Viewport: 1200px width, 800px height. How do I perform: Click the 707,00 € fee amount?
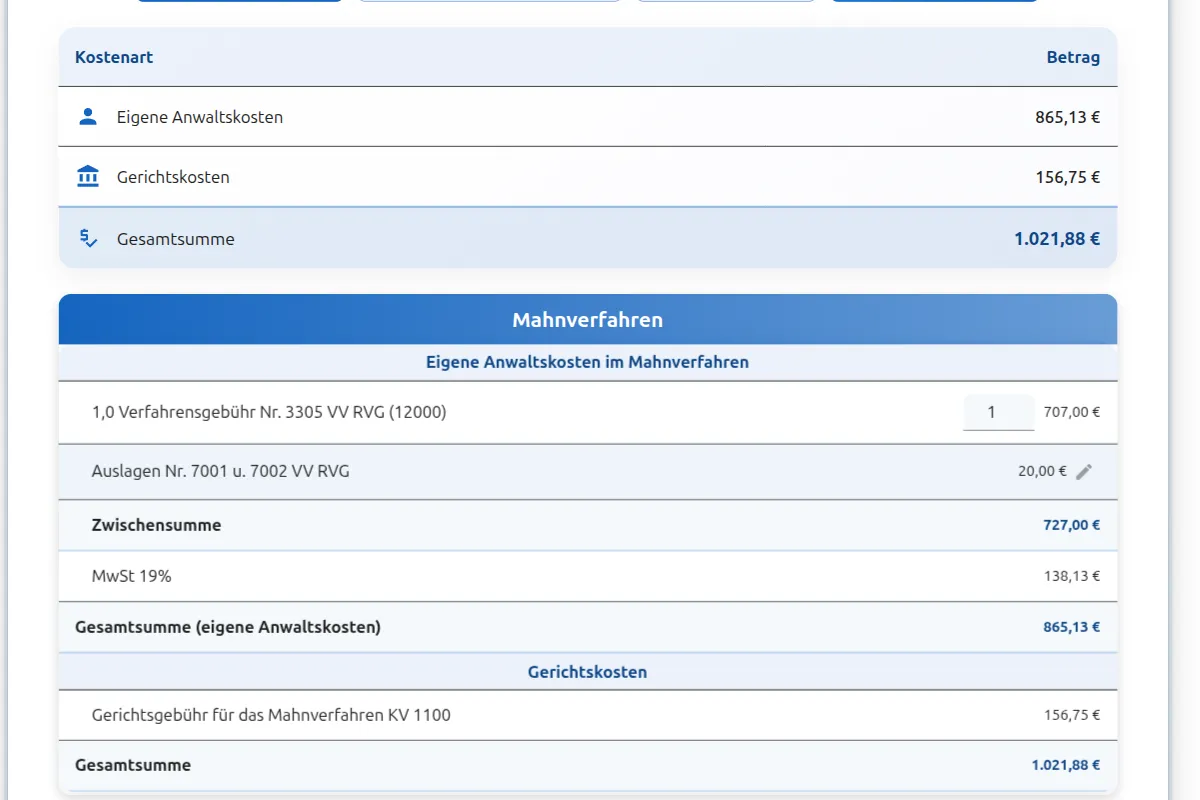point(1071,412)
